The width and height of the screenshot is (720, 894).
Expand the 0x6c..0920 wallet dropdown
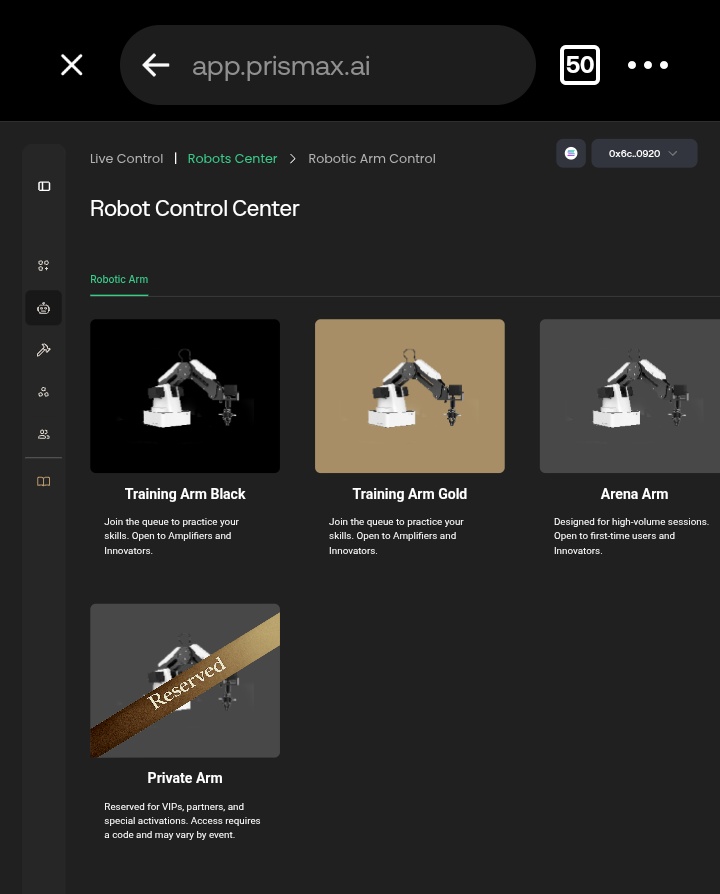(644, 153)
